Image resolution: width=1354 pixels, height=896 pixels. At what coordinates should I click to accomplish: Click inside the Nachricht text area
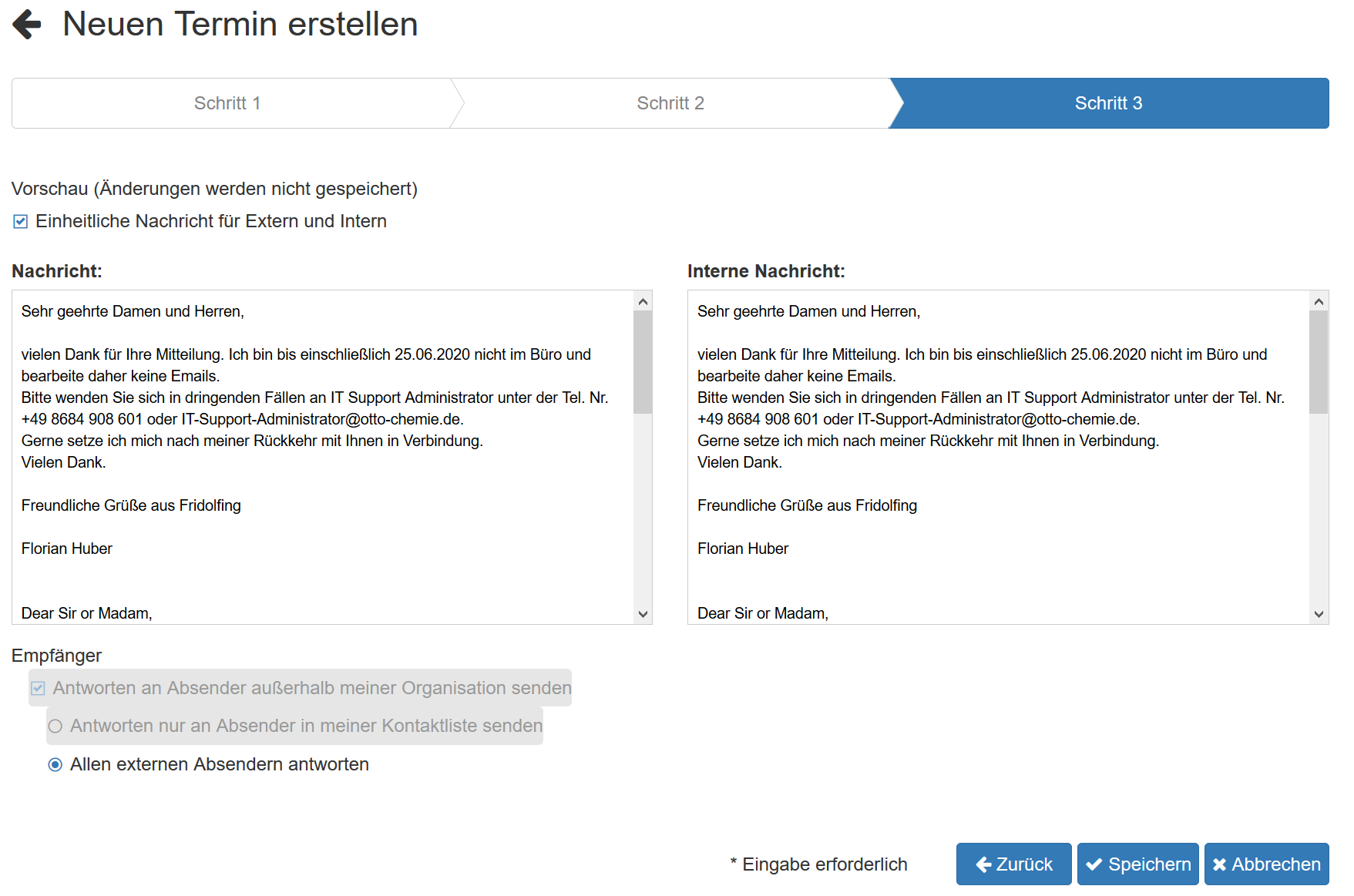323,457
